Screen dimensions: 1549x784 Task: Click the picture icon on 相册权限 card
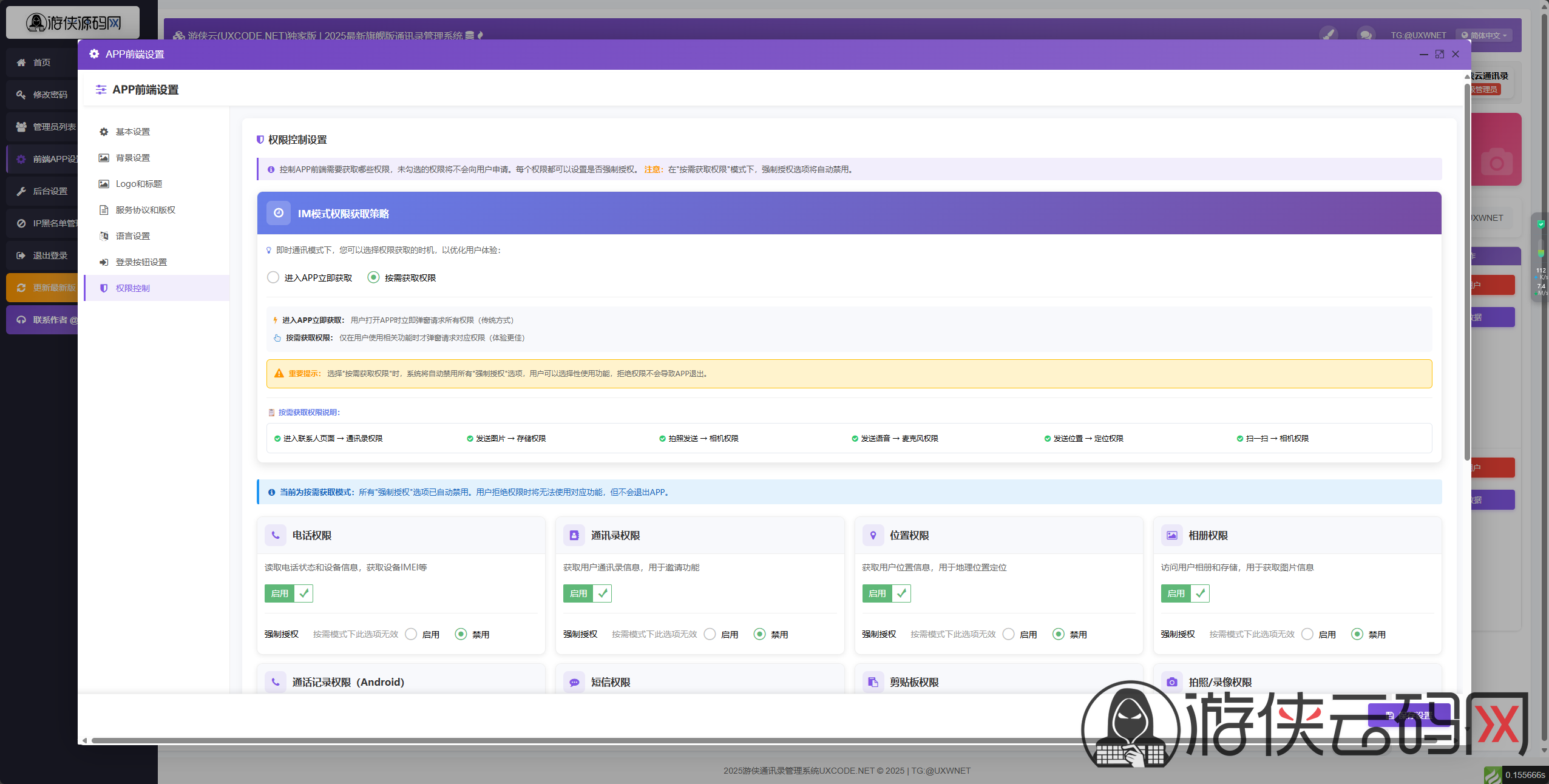1171,535
